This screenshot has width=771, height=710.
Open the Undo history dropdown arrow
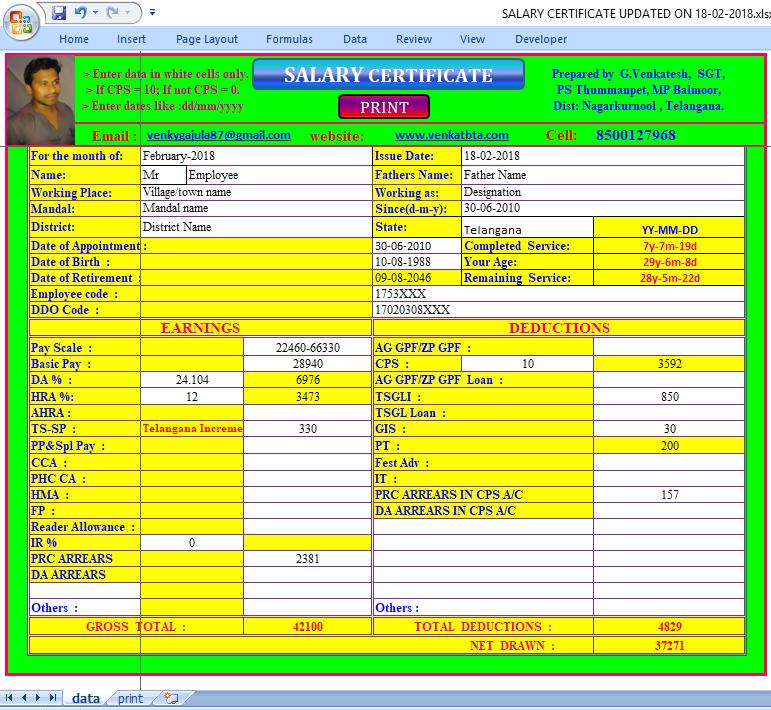(x=95, y=12)
